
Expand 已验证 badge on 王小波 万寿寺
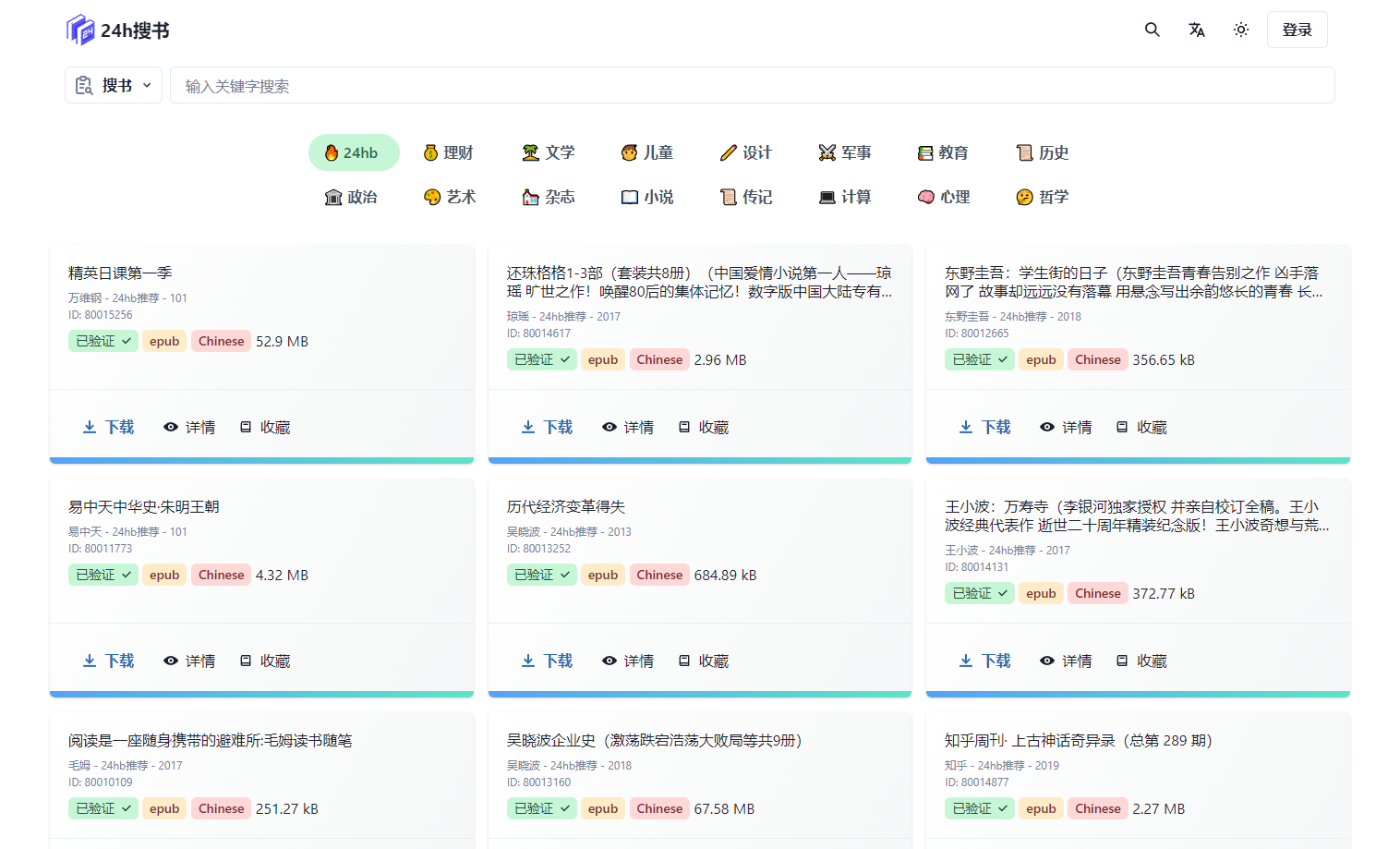[979, 593]
